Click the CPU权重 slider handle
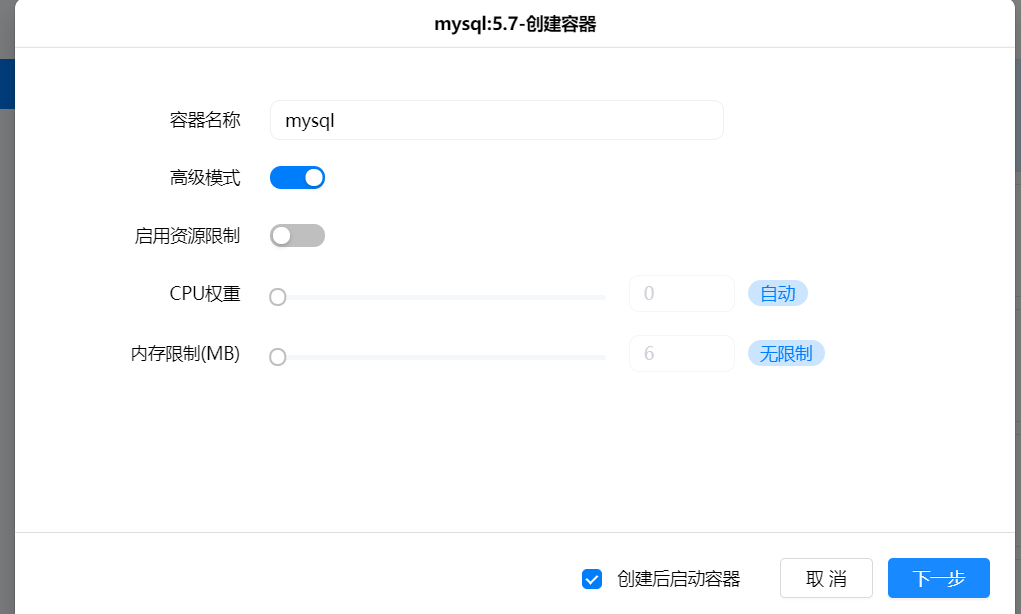This screenshot has width=1021, height=614. [278, 297]
